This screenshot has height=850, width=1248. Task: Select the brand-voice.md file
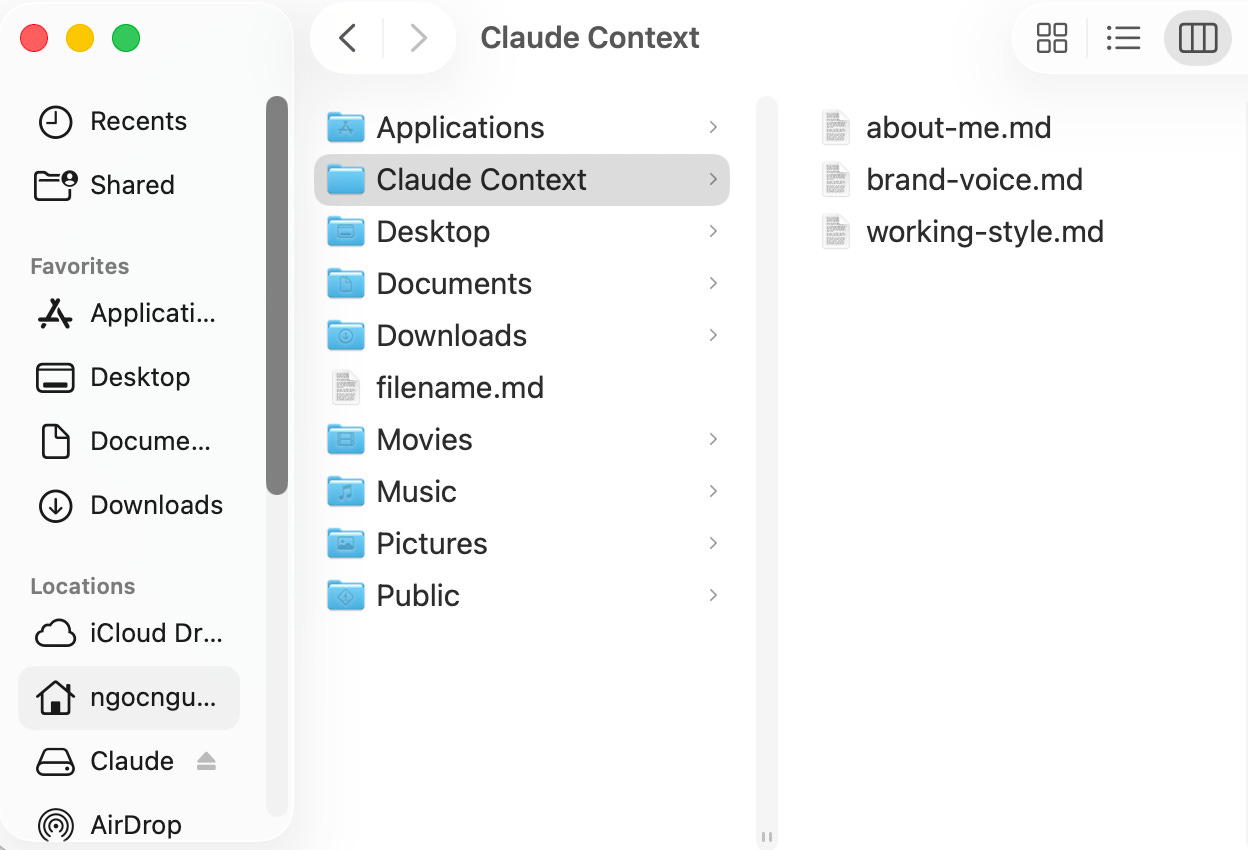[x=952, y=180]
